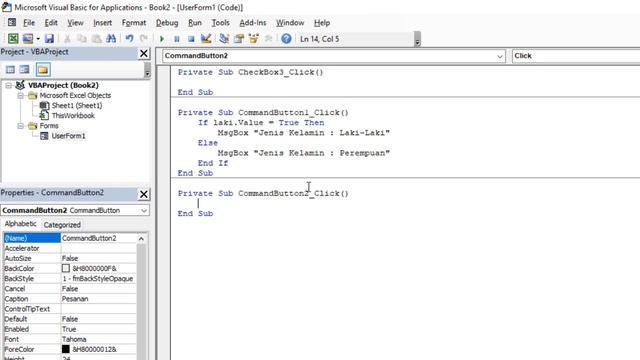Click the toolbar options overflow arrow
Screen dimensions: 640x360
click(417, 40)
